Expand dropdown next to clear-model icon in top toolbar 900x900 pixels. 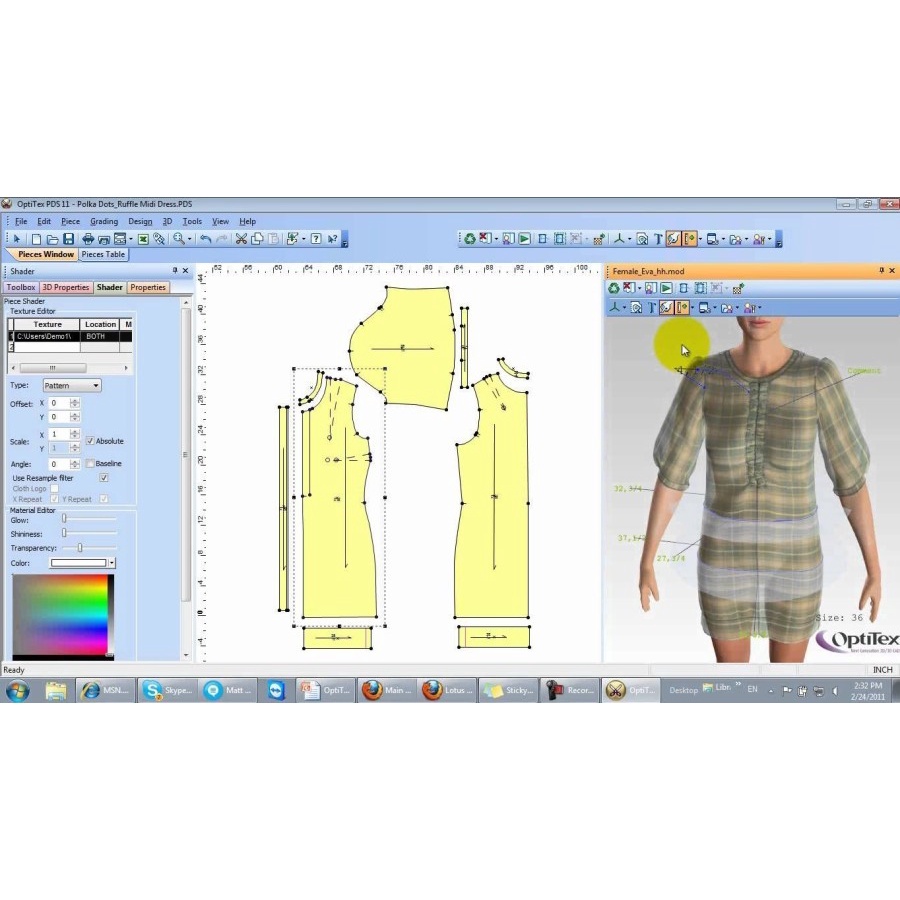[496, 239]
